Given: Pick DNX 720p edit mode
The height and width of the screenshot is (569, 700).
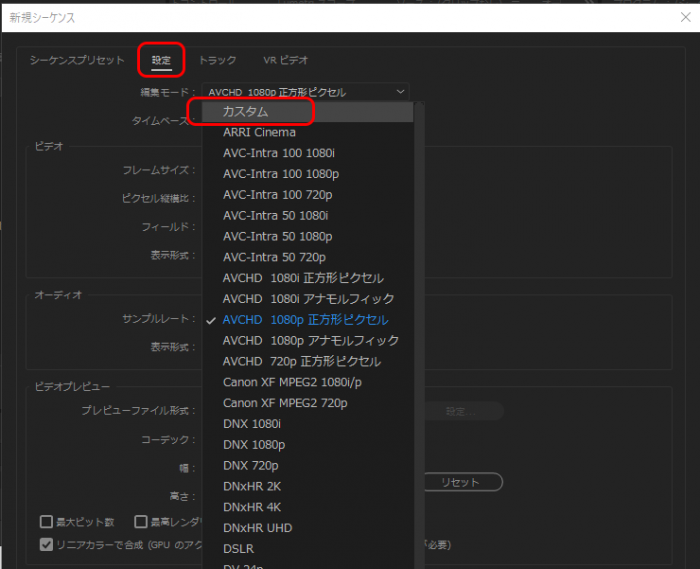Looking at the screenshot, I should pyautogui.click(x=307, y=465).
